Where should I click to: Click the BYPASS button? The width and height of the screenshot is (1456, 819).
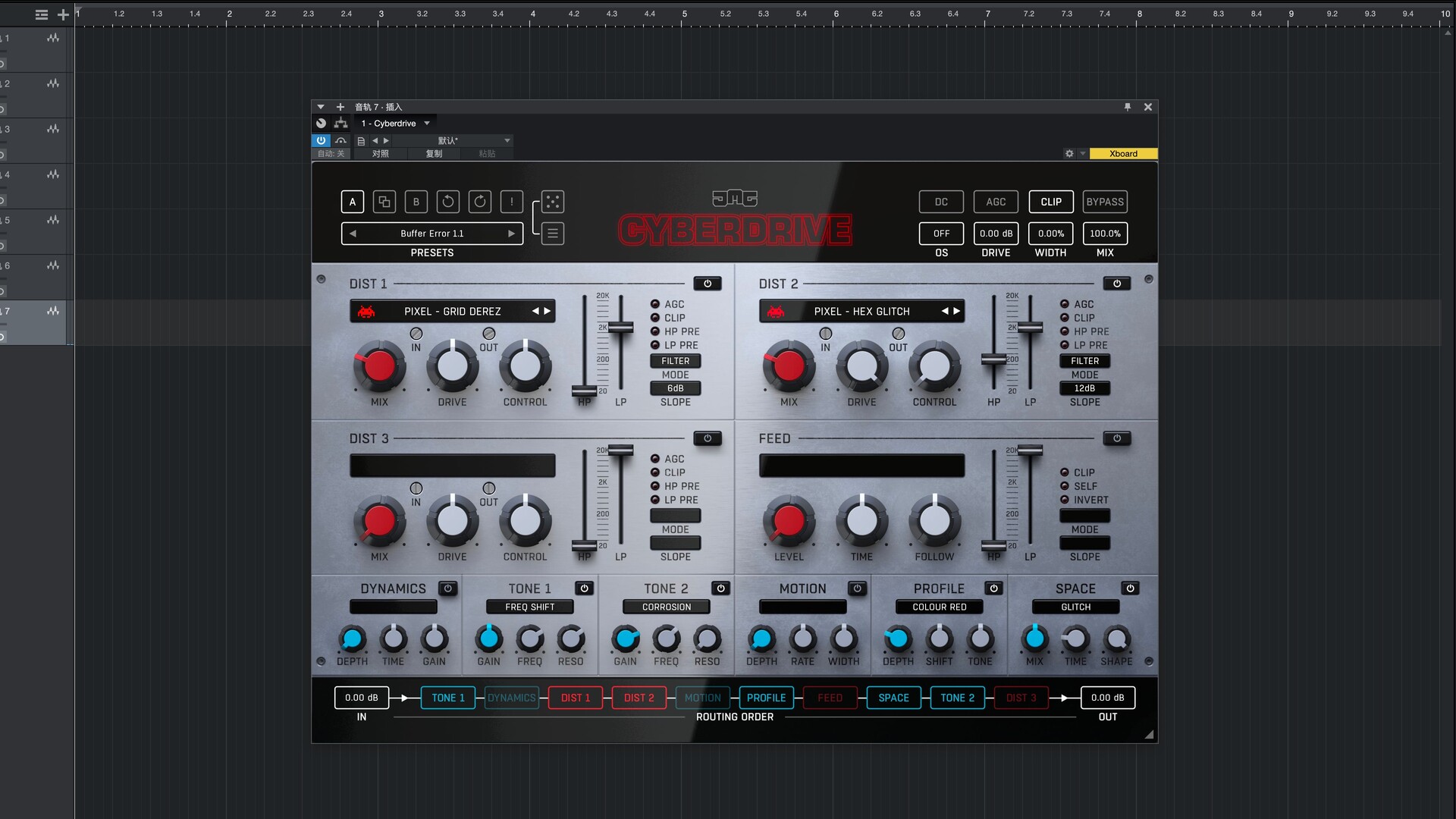pos(1105,202)
